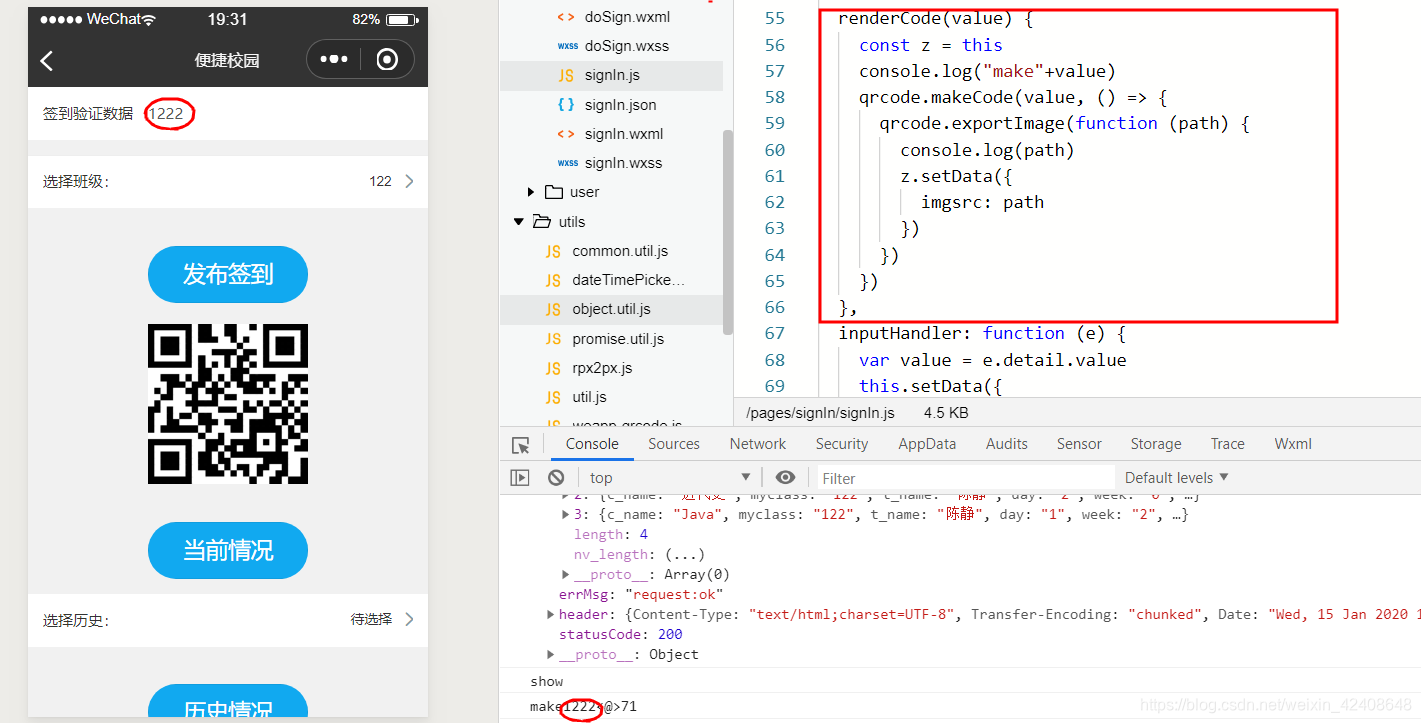Click the battery indicator in phone status bar

tap(402, 19)
